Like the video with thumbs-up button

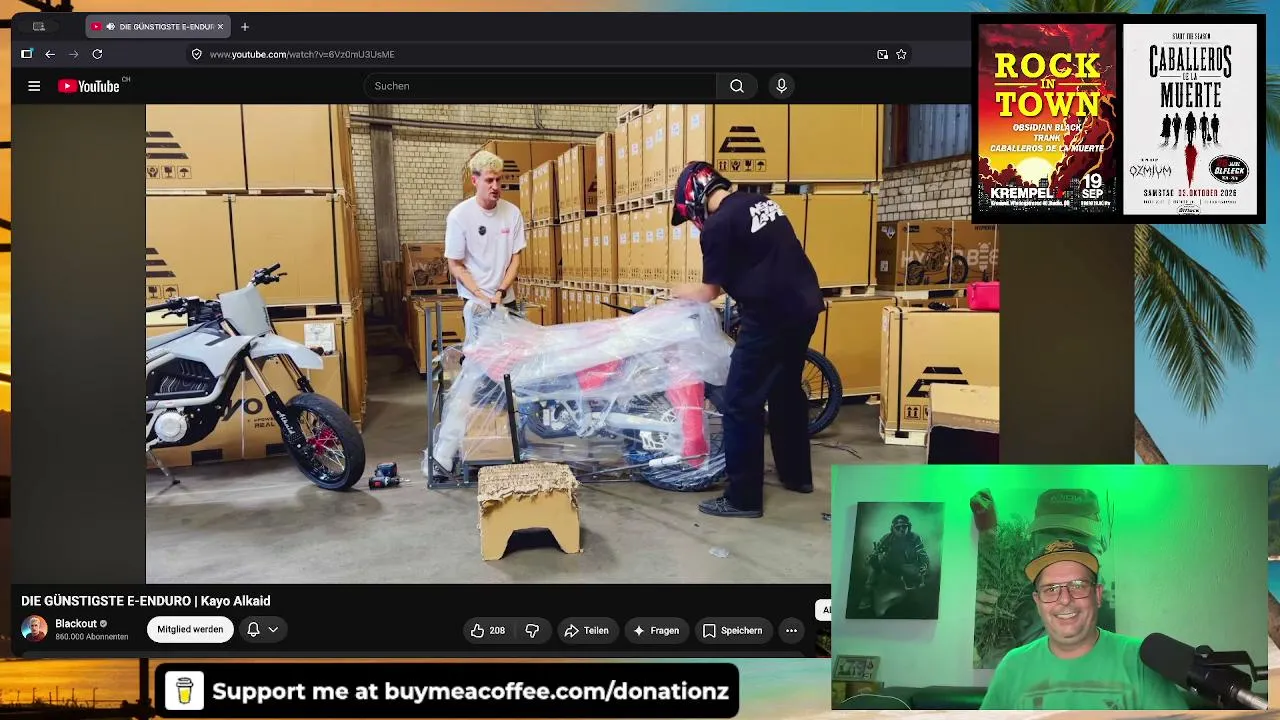tap(488, 630)
